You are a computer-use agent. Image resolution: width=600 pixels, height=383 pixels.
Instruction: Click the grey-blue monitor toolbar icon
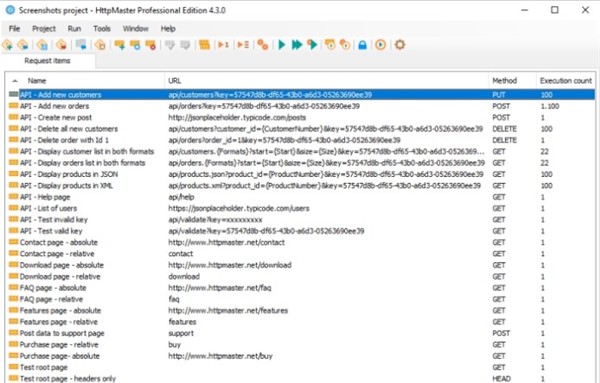point(81,45)
